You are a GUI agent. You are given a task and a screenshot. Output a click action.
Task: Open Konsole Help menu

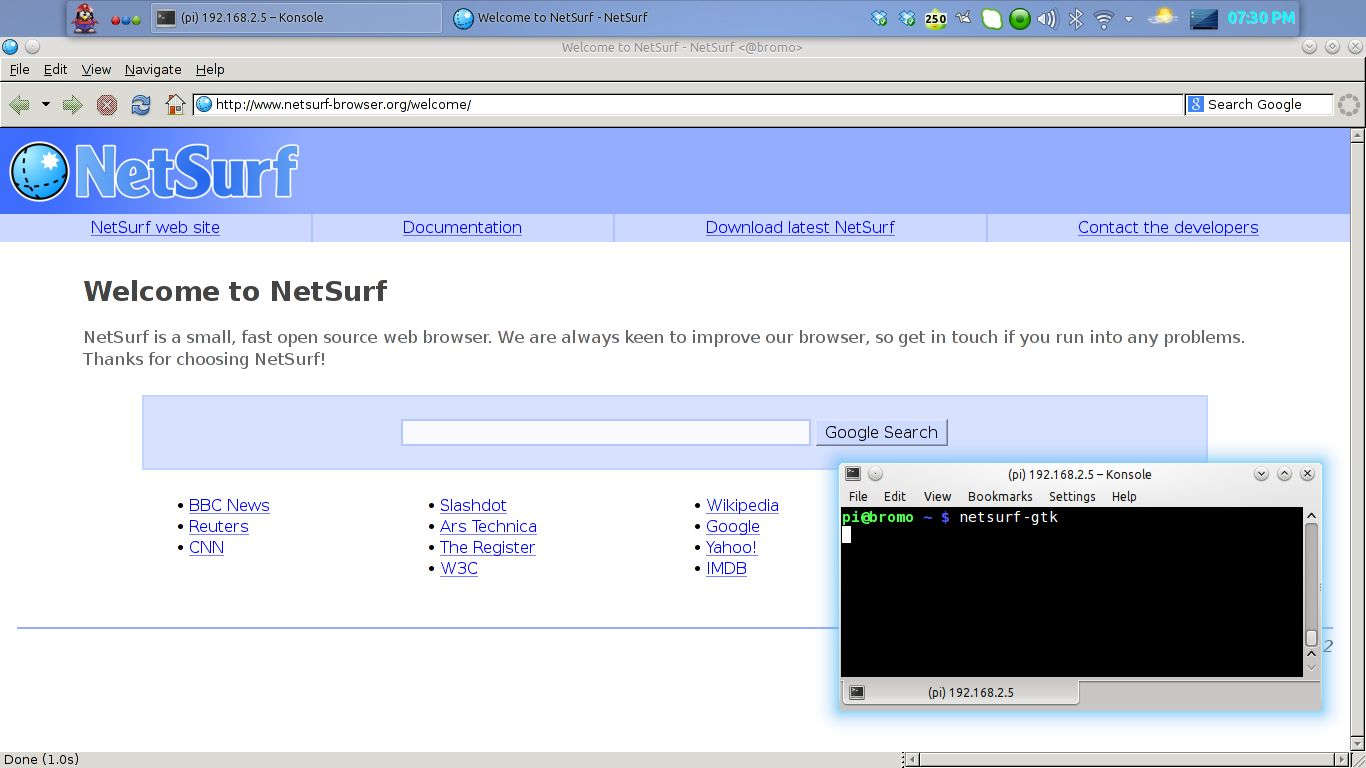(x=1124, y=496)
